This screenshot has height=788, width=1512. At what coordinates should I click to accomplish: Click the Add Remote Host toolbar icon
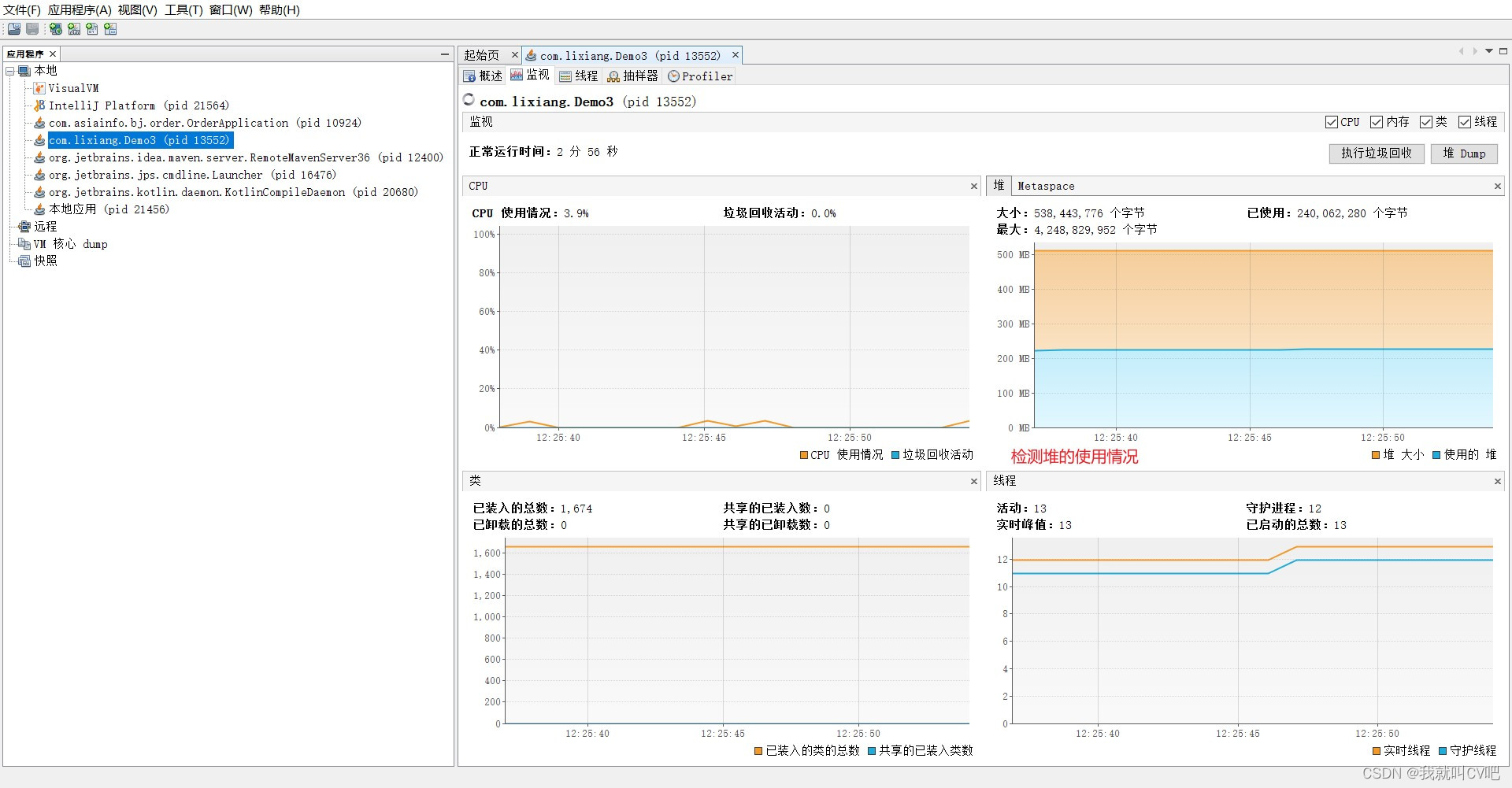click(56, 29)
